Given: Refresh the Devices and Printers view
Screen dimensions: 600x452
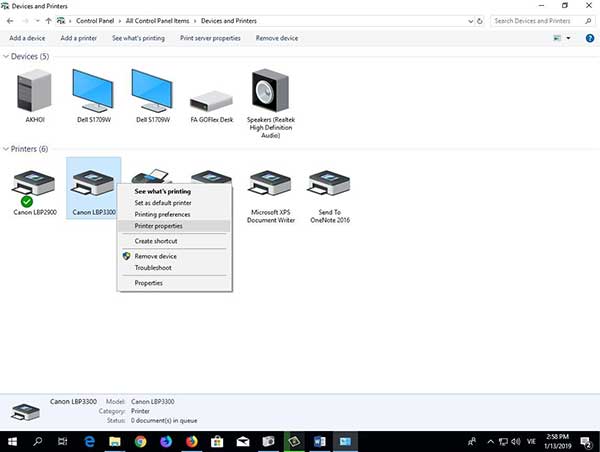Looking at the screenshot, I should (x=479, y=21).
